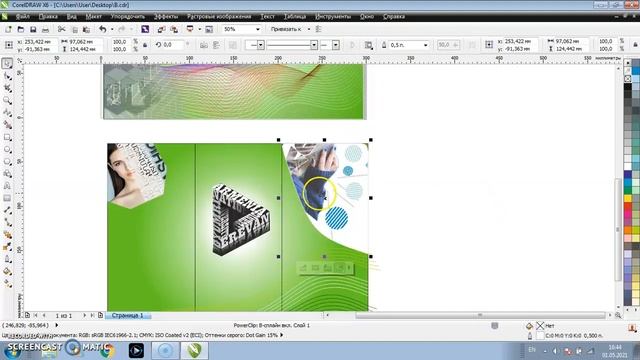Open the end arrowhead dropdown
Image resolution: width=640 pixels, height=360 pixels.
point(336,45)
